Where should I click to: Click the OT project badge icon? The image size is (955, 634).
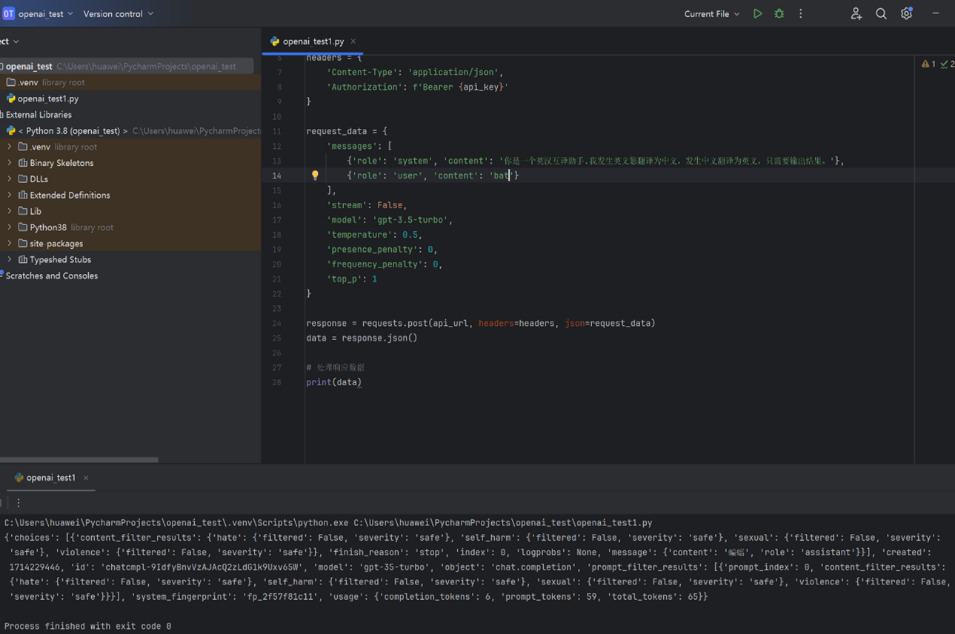click(8, 13)
